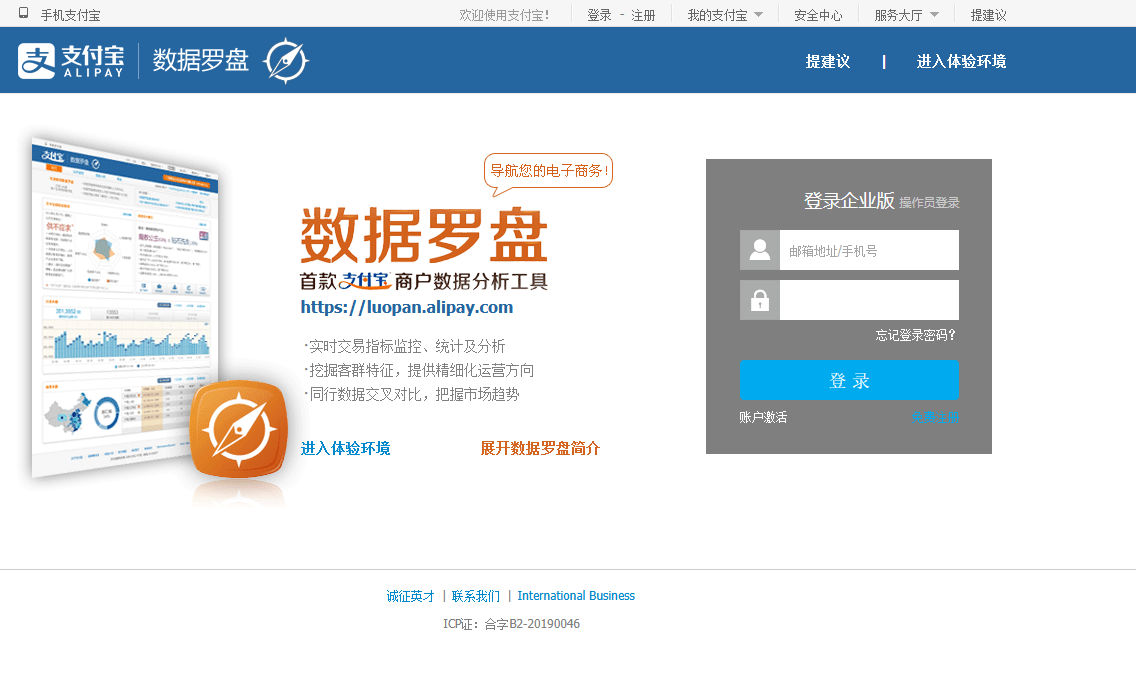1136x690 pixels.
Task: Click the padlock icon beside password field
Action: pyautogui.click(x=759, y=300)
